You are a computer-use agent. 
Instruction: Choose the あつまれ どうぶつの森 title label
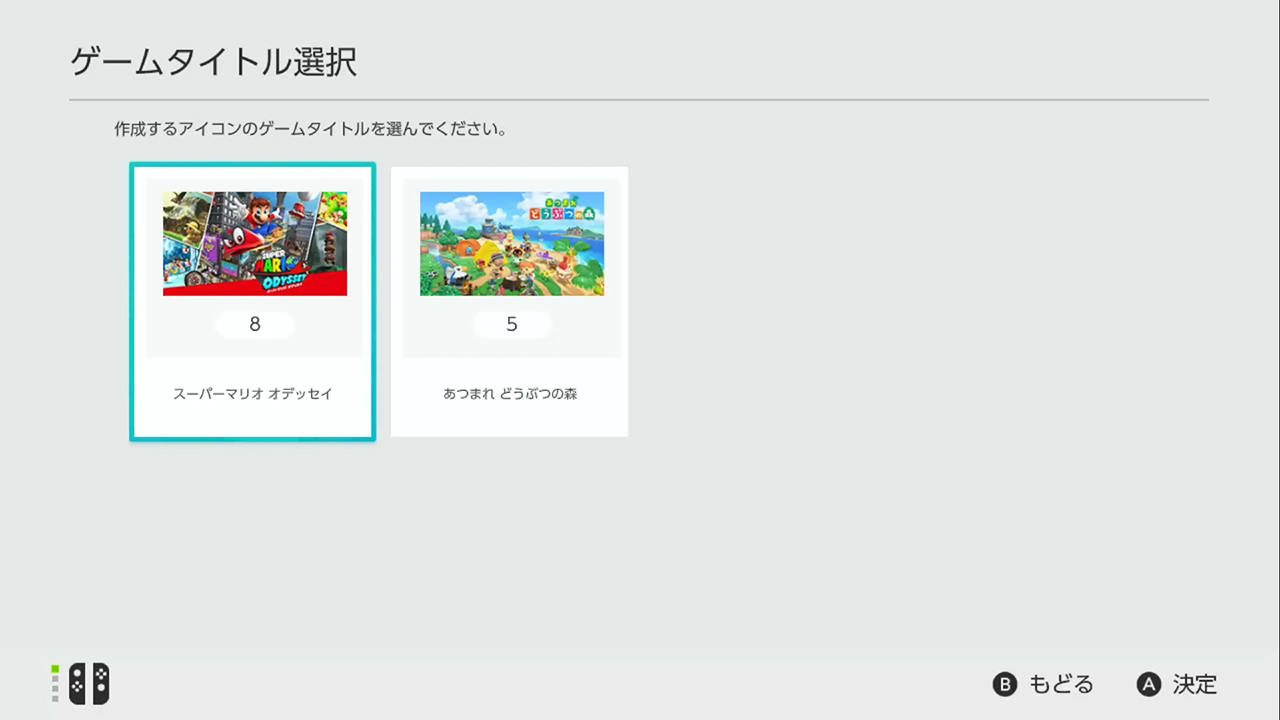(510, 394)
